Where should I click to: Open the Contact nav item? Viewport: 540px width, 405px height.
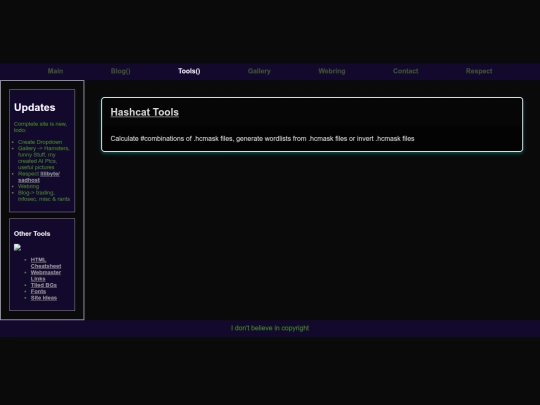pos(405,71)
